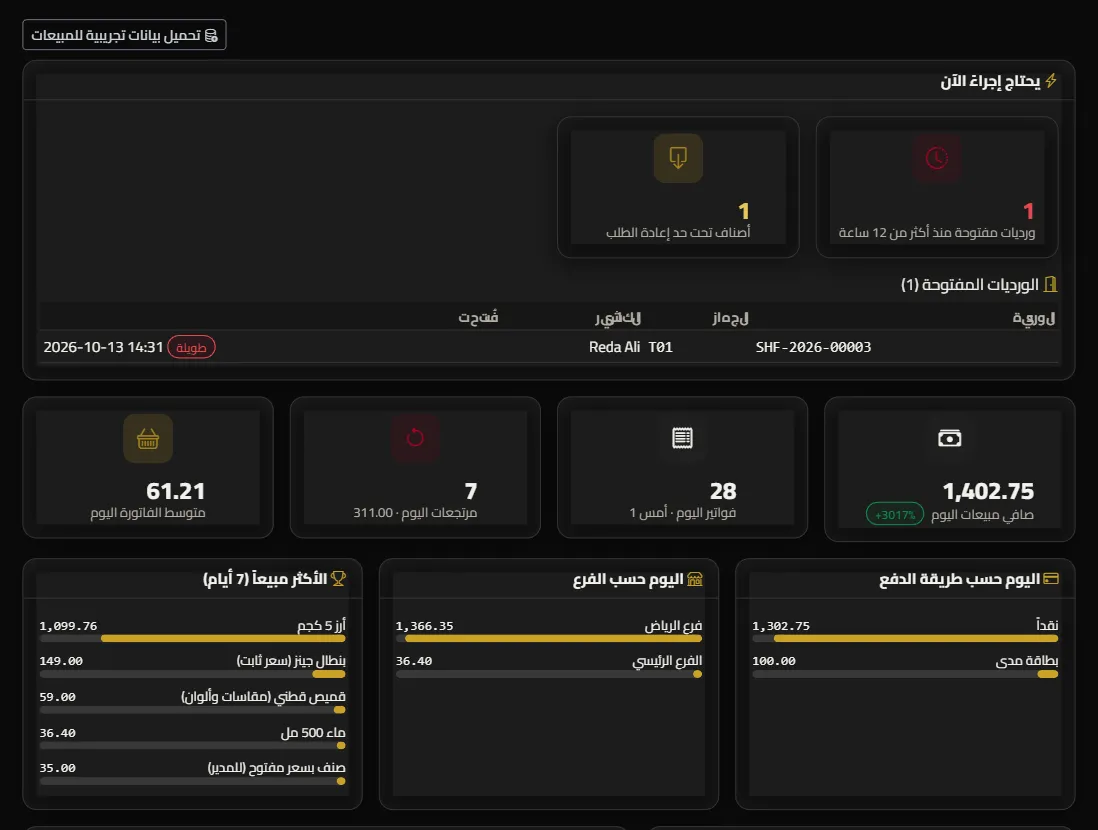Click cash amount 1,302.75
Image resolution: width=1098 pixels, height=830 pixels.
pos(781,626)
